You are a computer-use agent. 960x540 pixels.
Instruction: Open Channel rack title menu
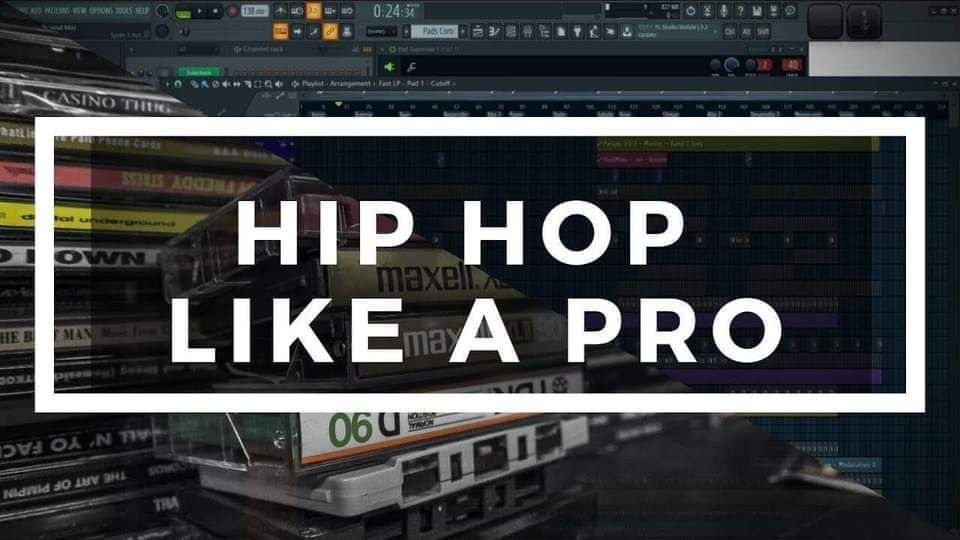263,50
